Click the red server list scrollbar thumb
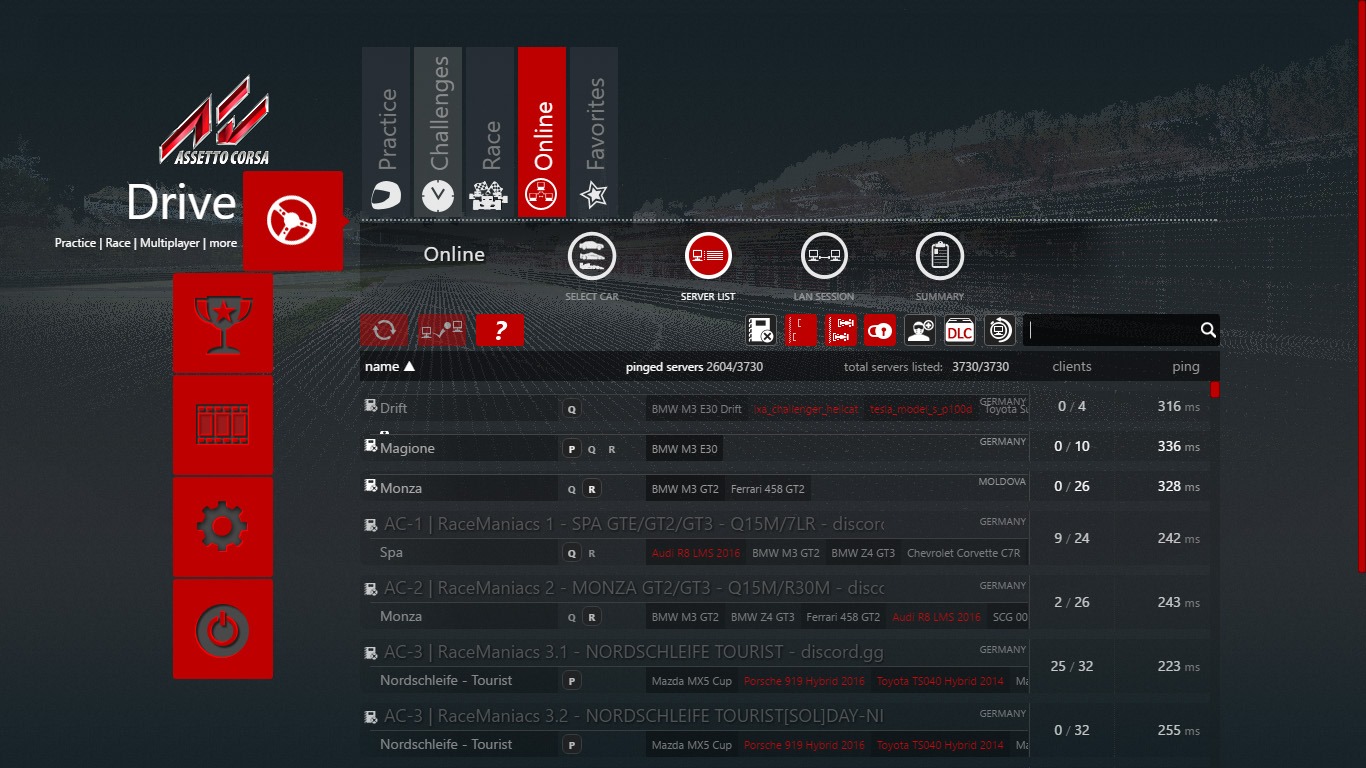The image size is (1366, 768). (x=1215, y=389)
